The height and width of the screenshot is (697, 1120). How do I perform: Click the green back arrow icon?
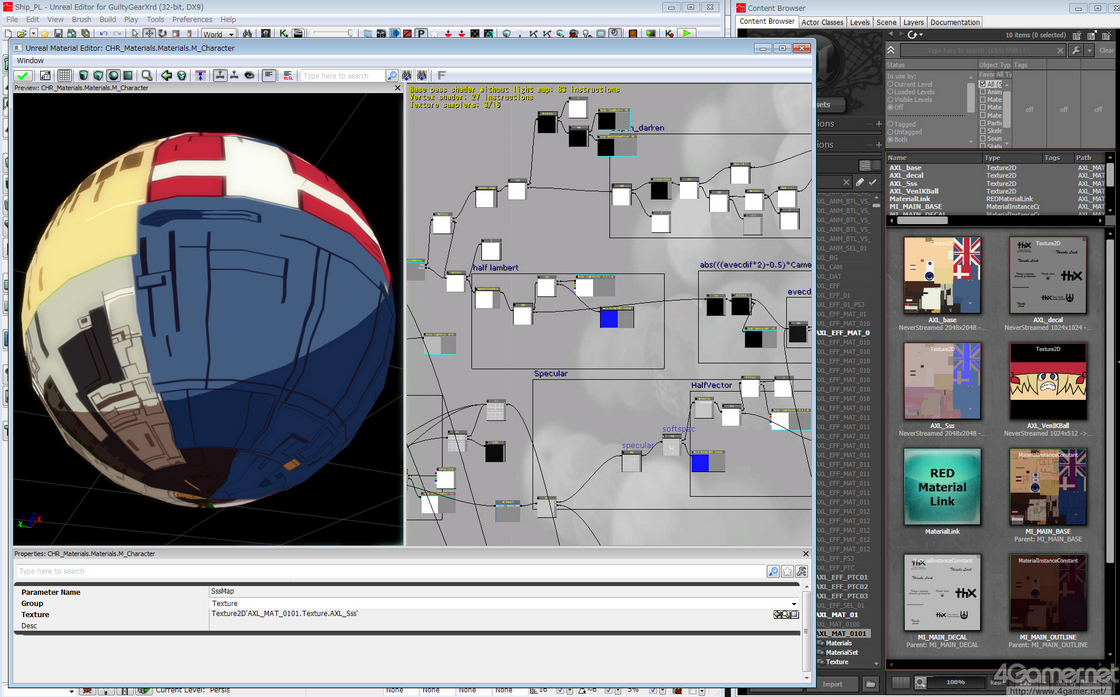(167, 76)
